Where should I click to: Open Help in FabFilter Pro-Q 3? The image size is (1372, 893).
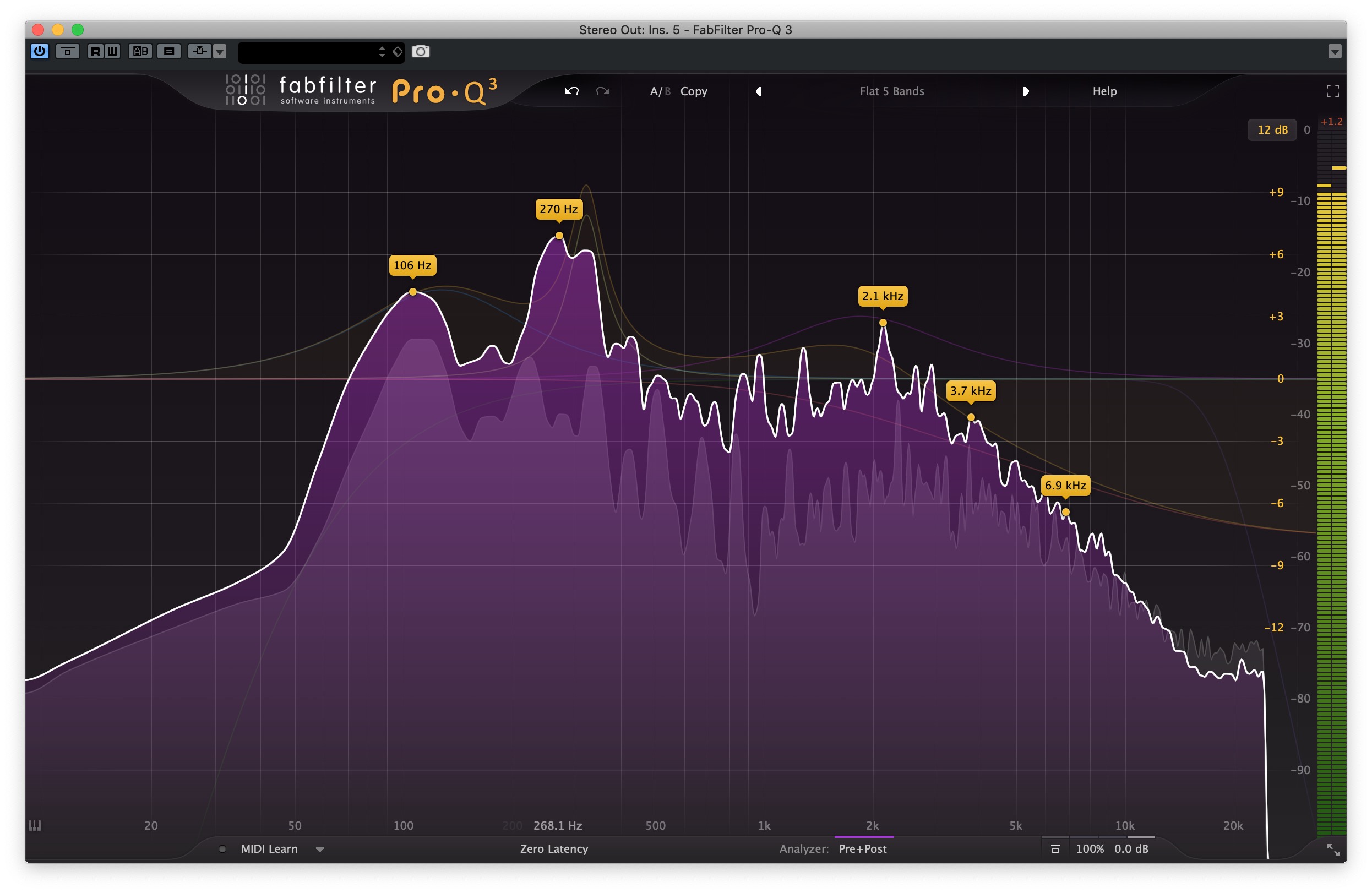coord(1103,91)
